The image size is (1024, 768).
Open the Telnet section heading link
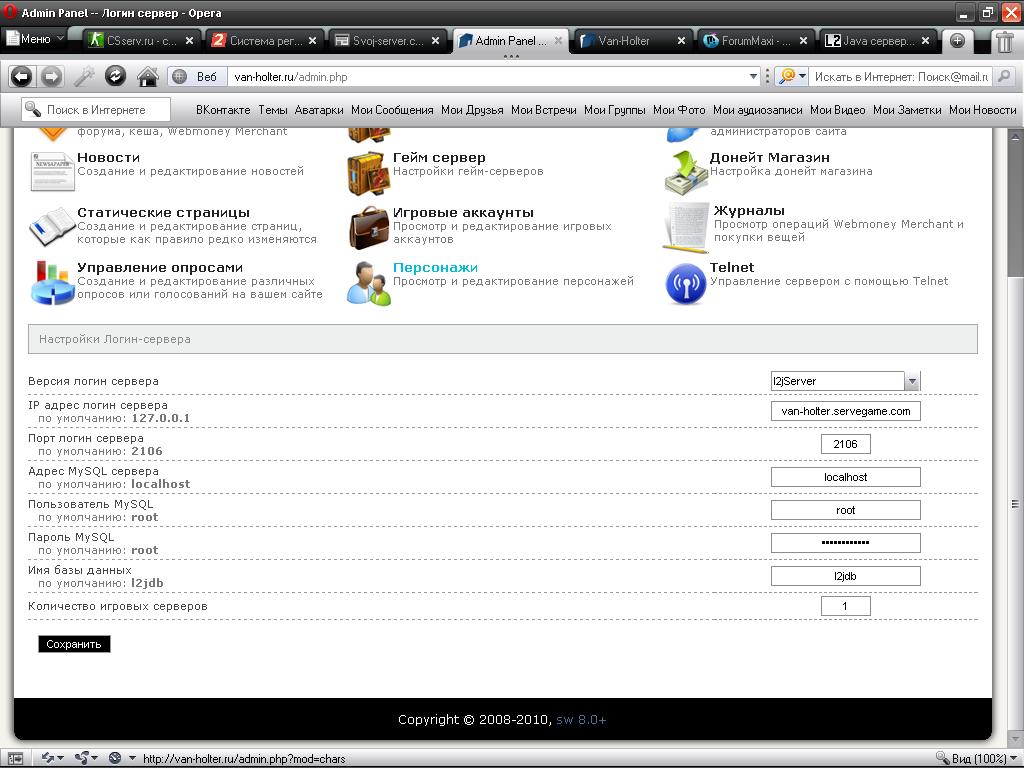coord(731,267)
